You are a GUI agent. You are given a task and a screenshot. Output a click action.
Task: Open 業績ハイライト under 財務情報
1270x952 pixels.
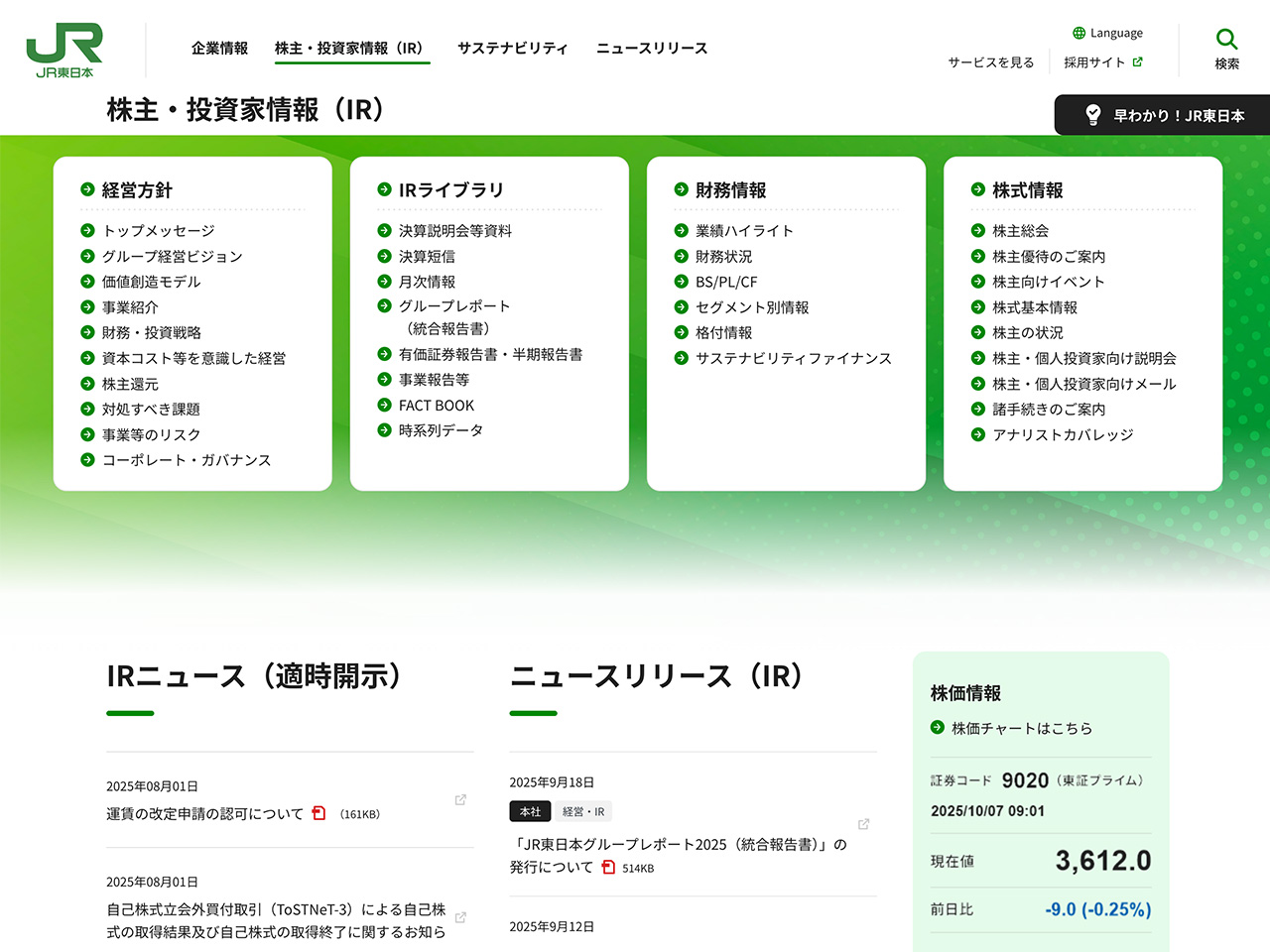[744, 231]
